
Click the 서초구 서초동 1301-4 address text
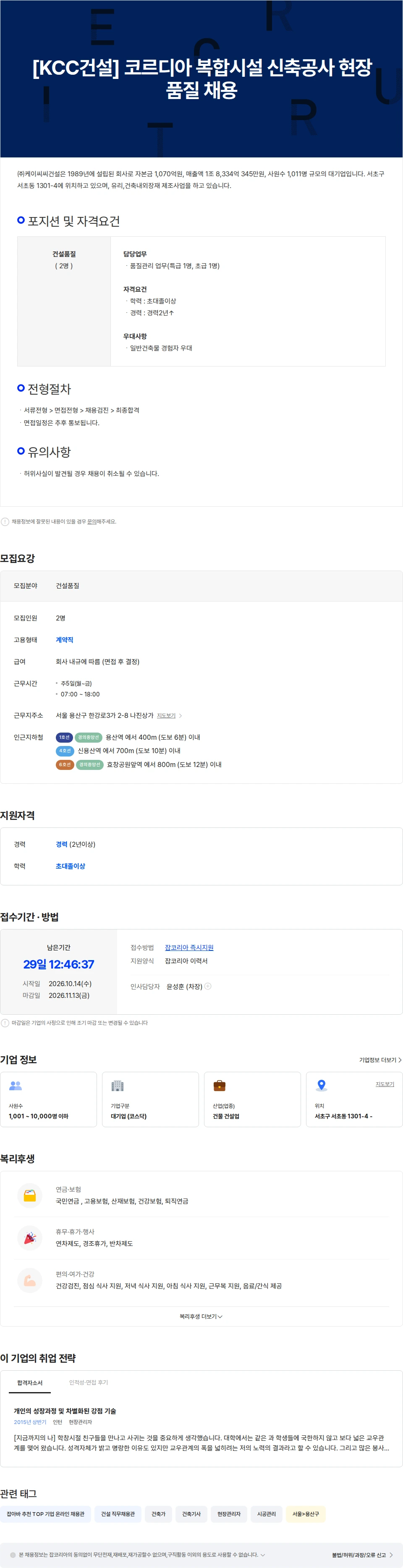click(x=343, y=1116)
